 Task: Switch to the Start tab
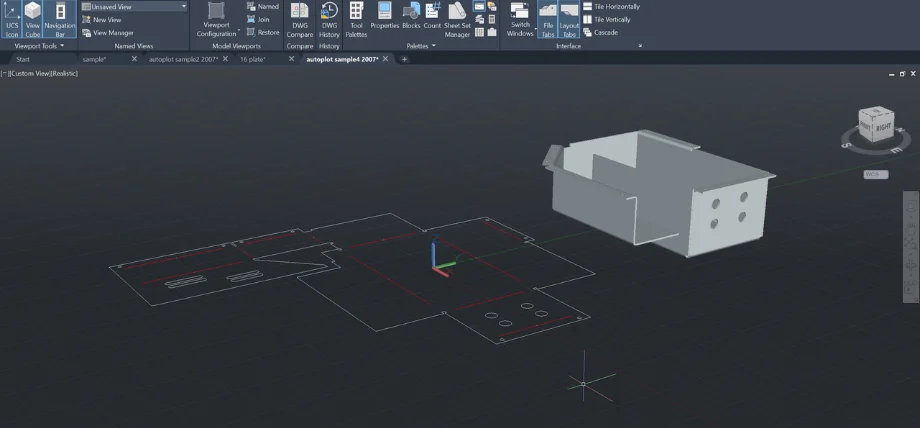[23, 59]
